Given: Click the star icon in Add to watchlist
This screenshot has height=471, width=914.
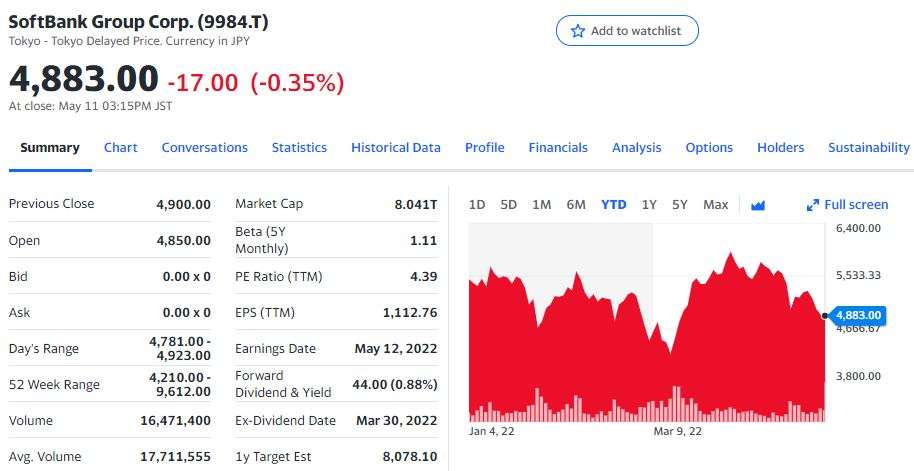Looking at the screenshot, I should coord(577,31).
